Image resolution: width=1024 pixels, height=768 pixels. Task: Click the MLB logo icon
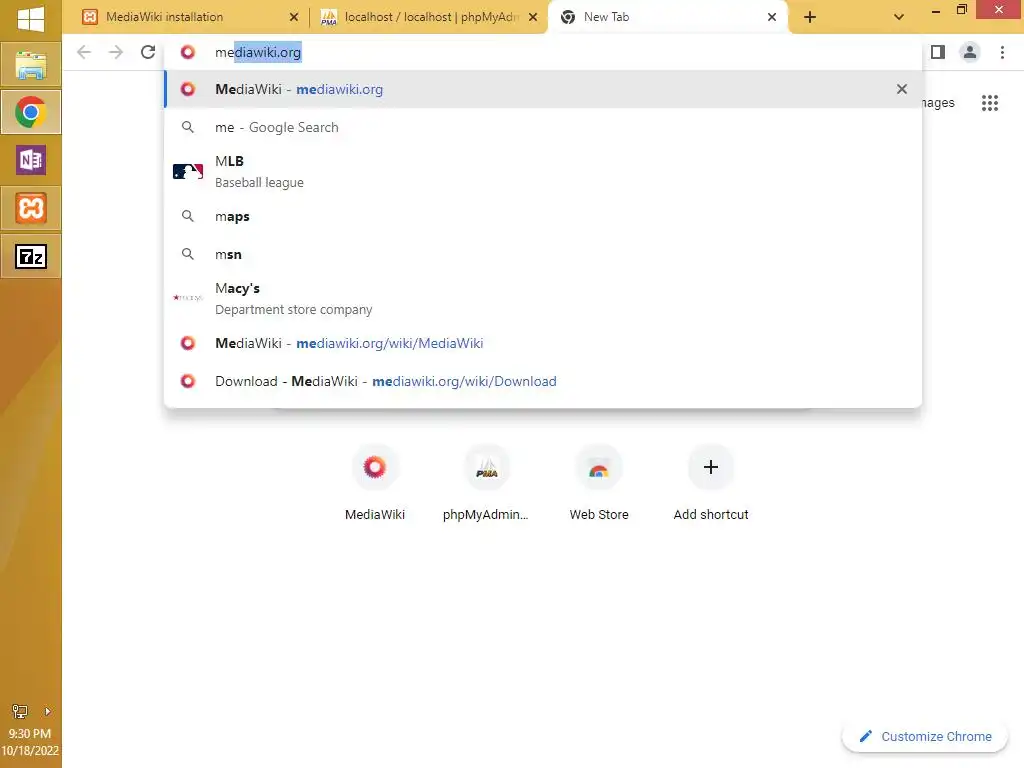pyautogui.click(x=187, y=172)
